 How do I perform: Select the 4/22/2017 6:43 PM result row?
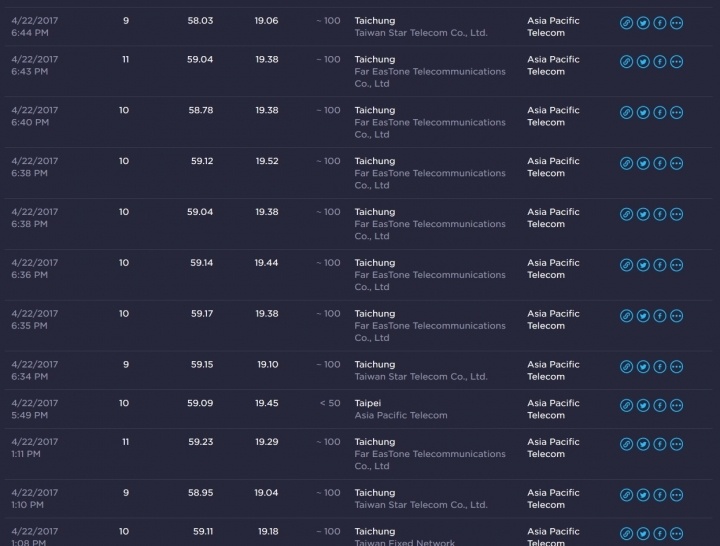pyautogui.click(x=358, y=71)
